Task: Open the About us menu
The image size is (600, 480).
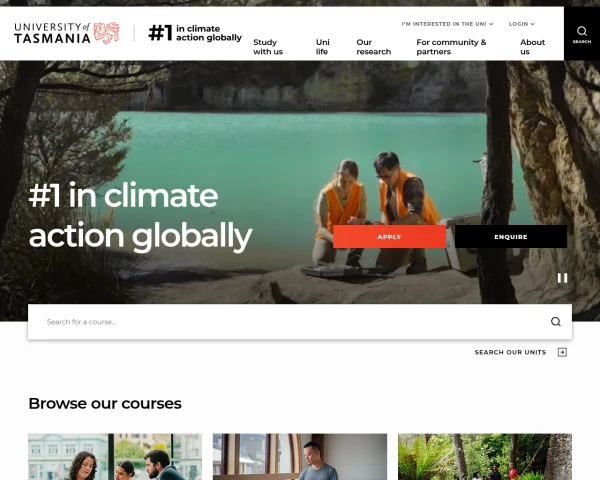Action: point(532,47)
